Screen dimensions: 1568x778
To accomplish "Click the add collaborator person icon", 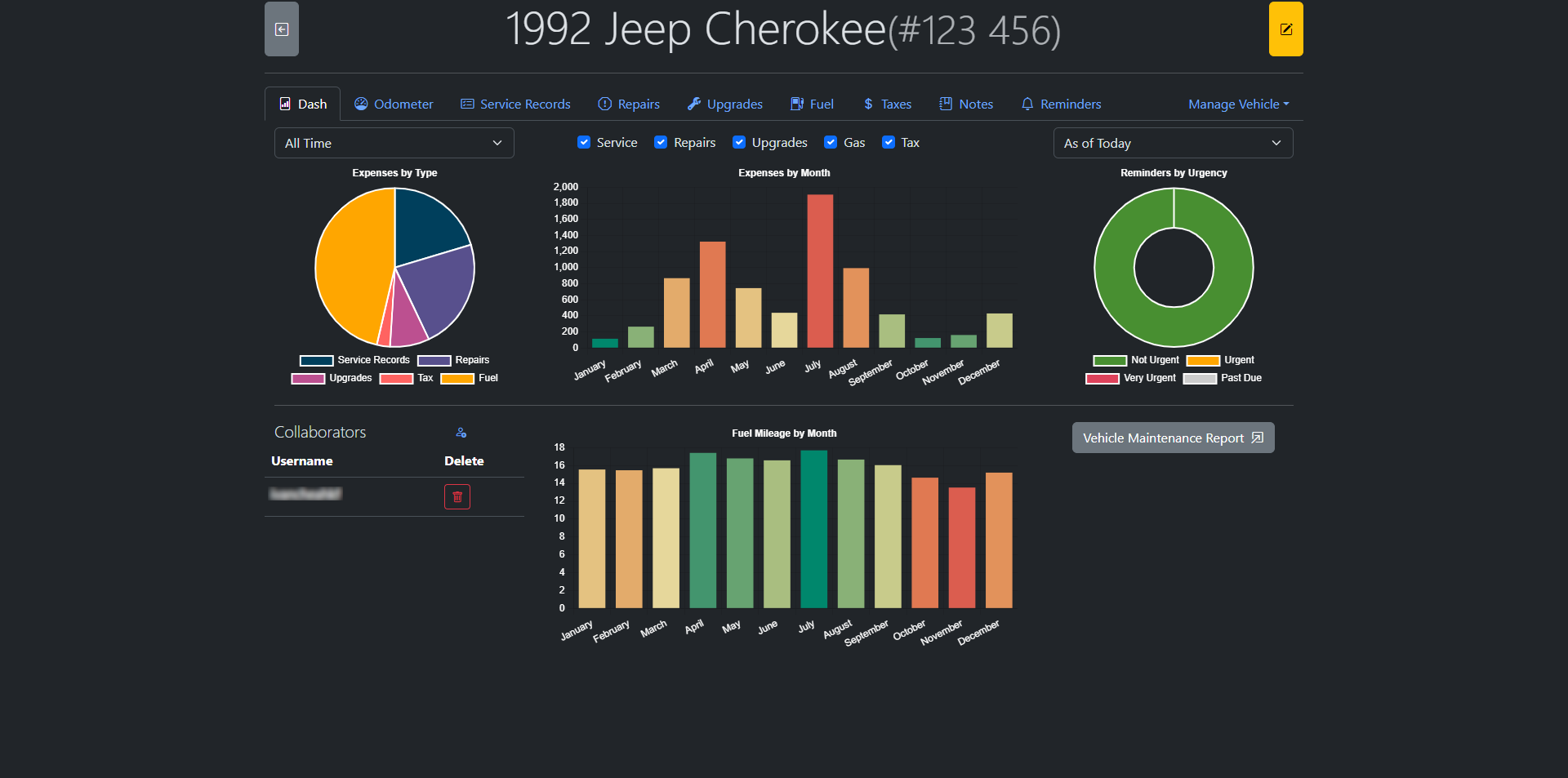I will pyautogui.click(x=461, y=433).
